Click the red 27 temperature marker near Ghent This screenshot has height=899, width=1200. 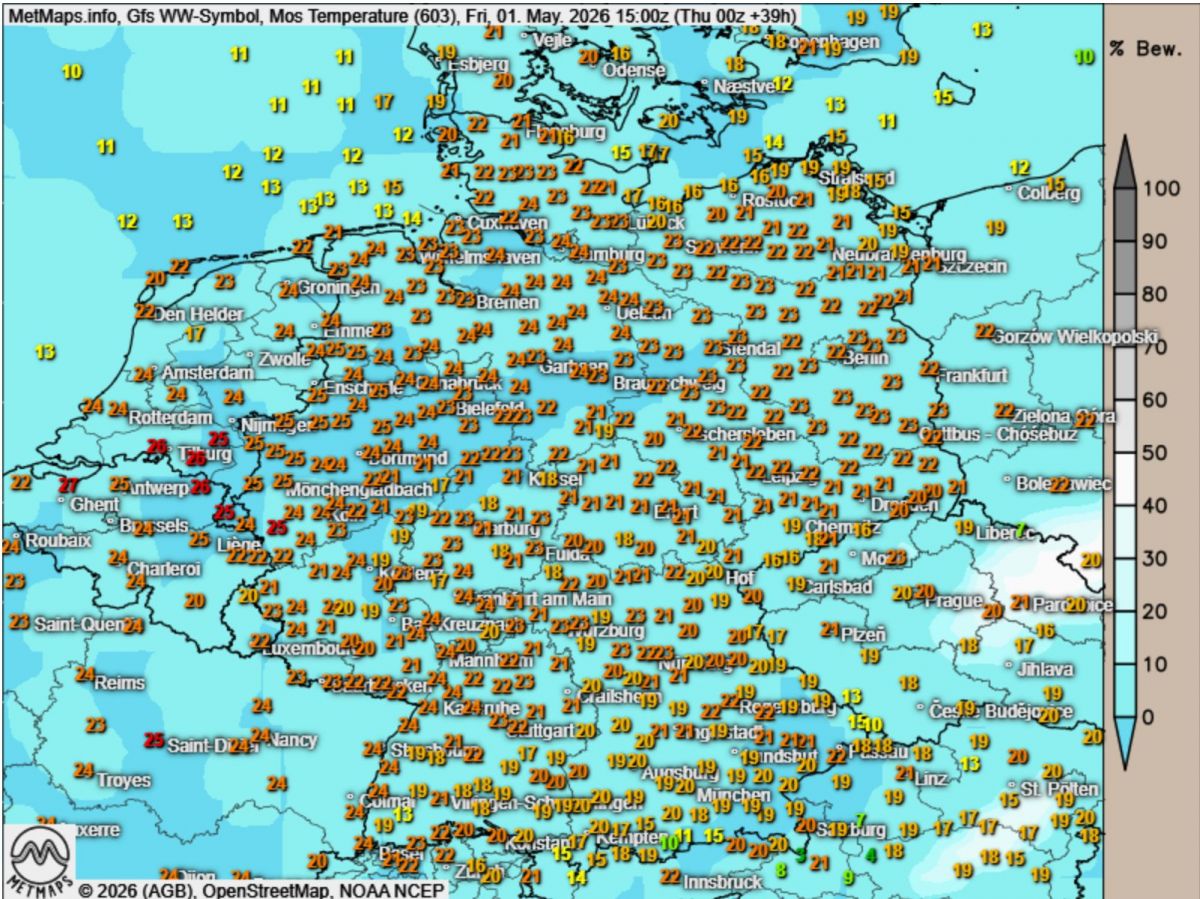click(x=68, y=485)
